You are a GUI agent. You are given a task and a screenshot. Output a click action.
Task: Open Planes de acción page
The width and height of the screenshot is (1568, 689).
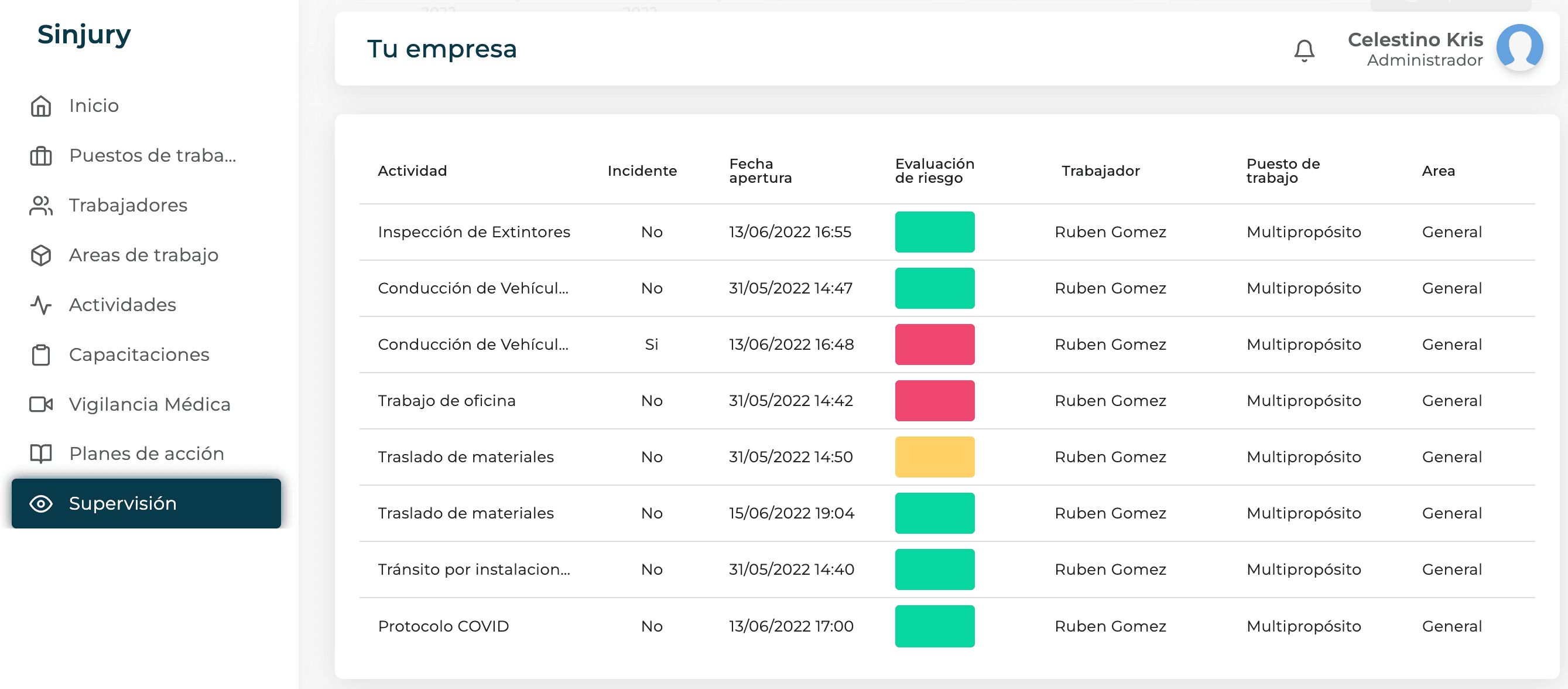click(x=146, y=453)
